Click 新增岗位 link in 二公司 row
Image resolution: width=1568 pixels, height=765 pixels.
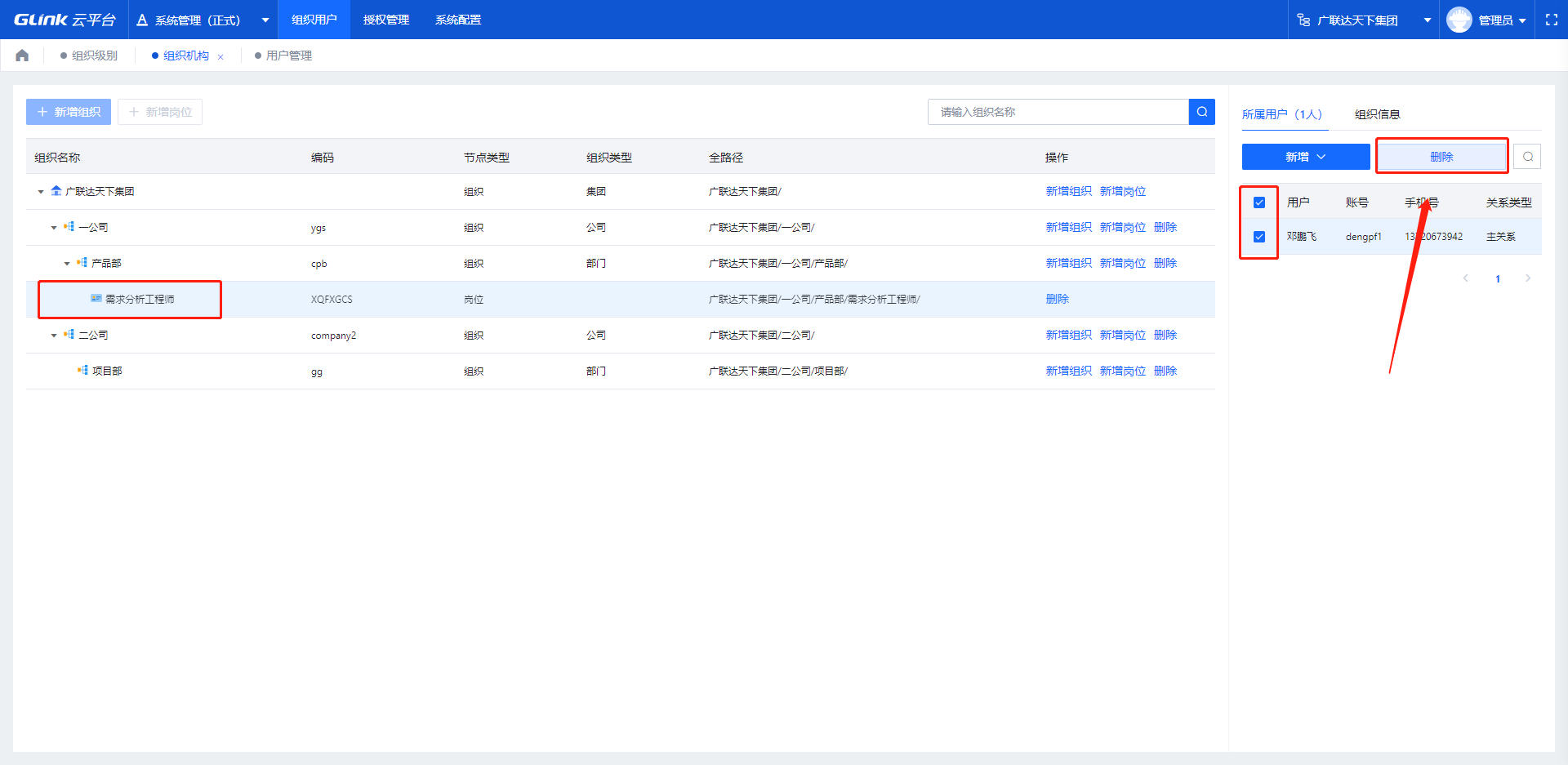(x=1123, y=335)
